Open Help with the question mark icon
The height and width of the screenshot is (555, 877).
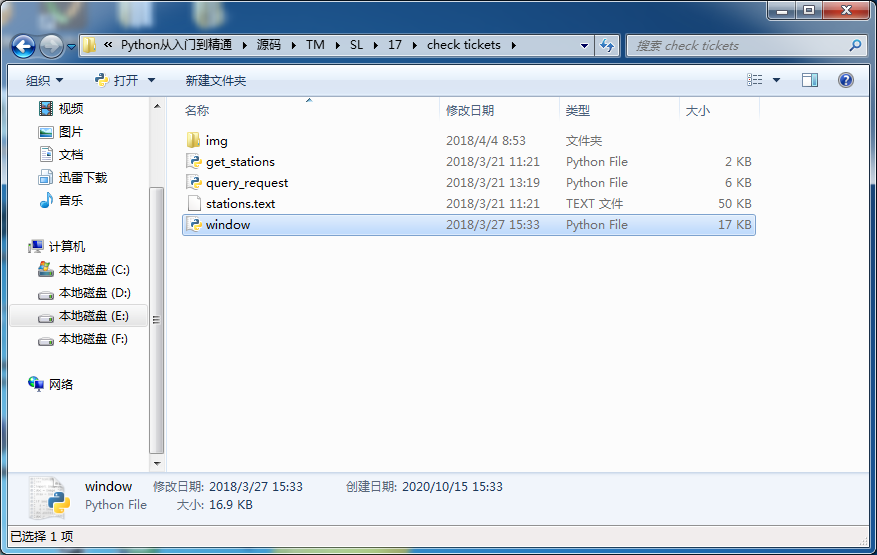coord(846,80)
